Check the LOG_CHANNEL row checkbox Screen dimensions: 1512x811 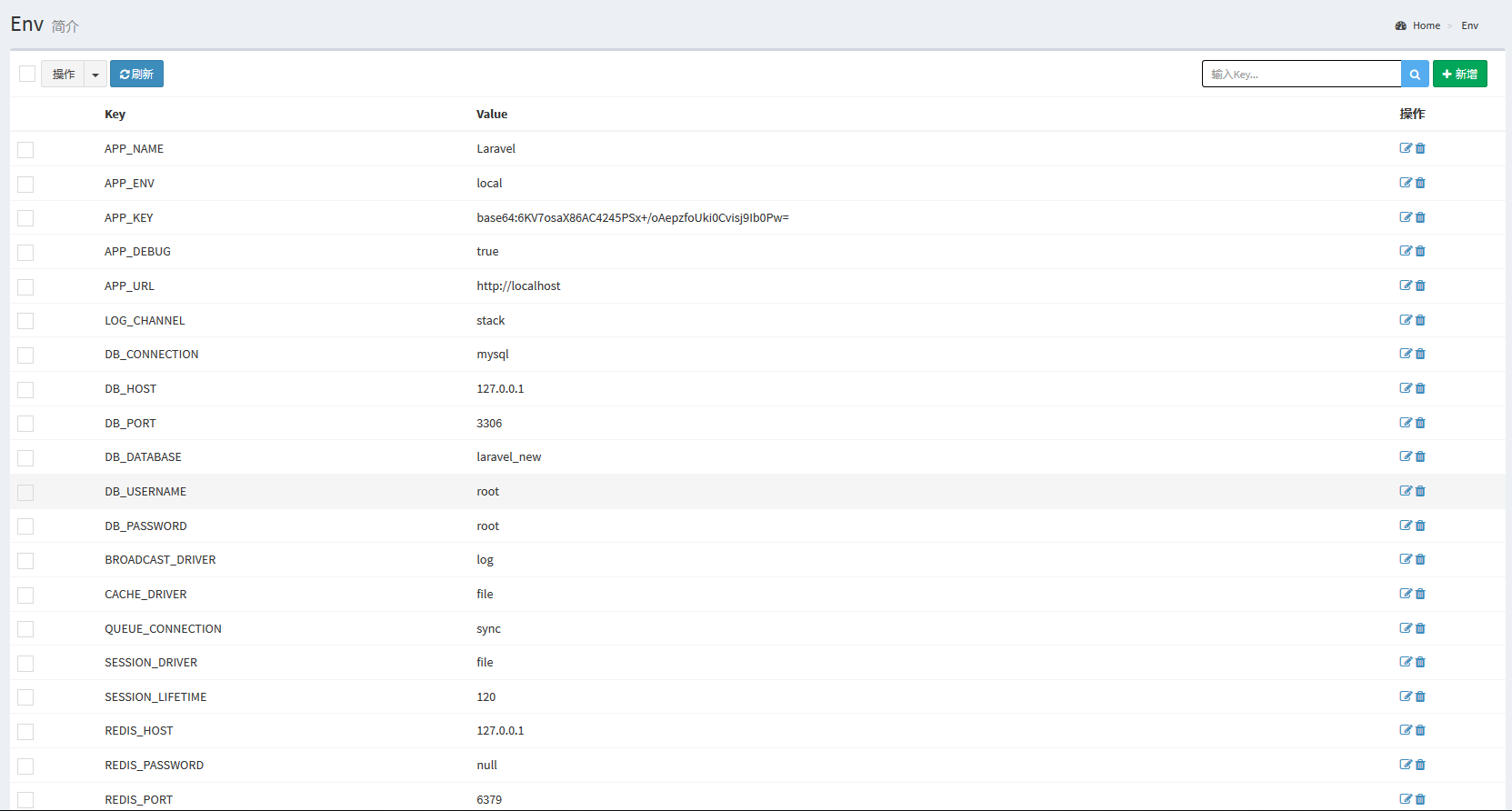(x=25, y=321)
